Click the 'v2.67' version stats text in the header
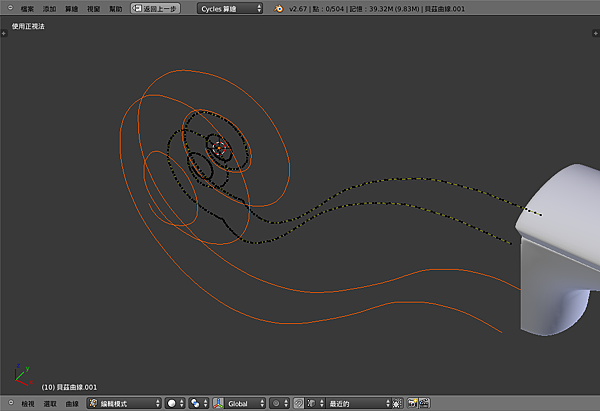The height and width of the screenshot is (411, 600). [x=377, y=8]
